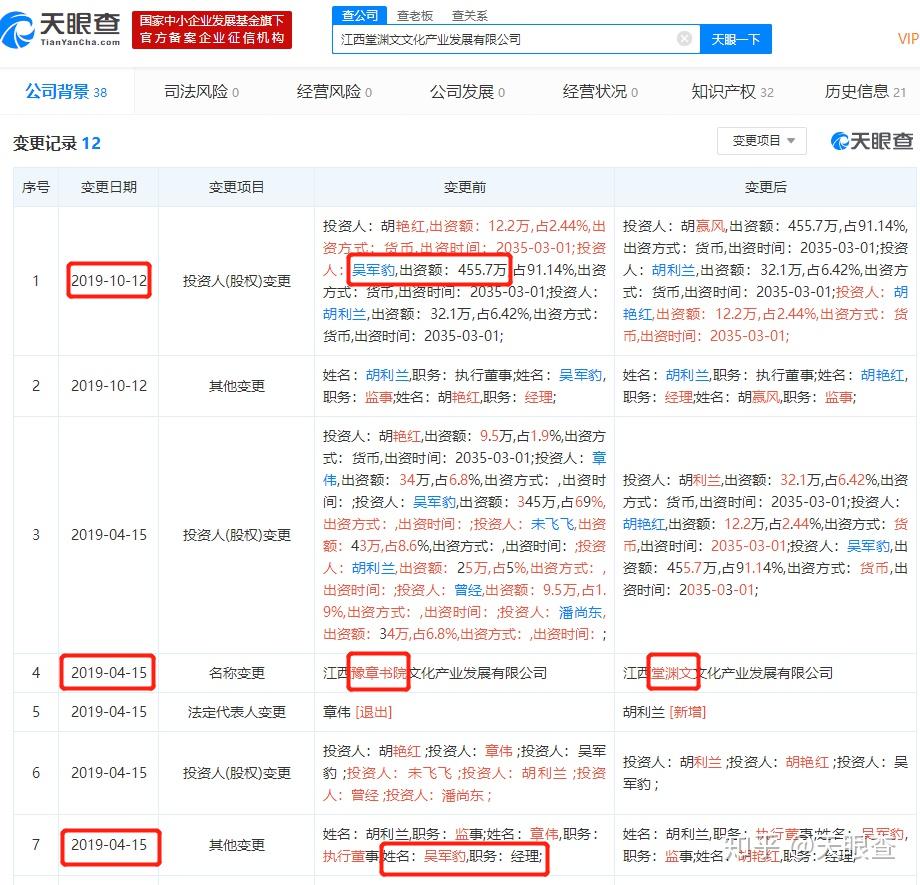Image resolution: width=920 pixels, height=885 pixels.
Task: Open the 经营风险 tab
Action: tap(331, 91)
